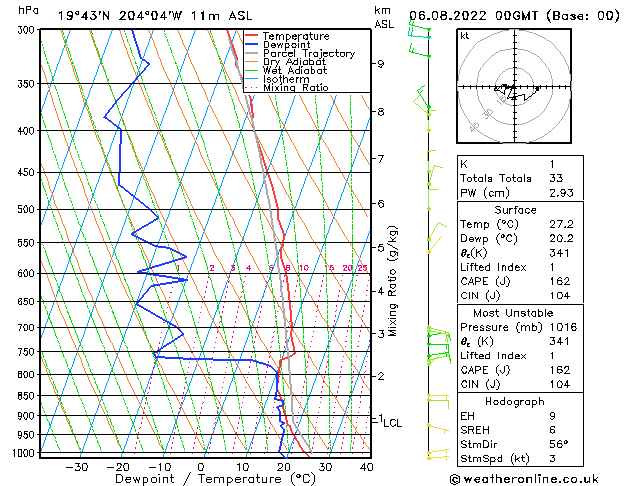The height and width of the screenshot is (486, 629).
Task: Click the surface temperature value '27.2'
Action: (562, 224)
